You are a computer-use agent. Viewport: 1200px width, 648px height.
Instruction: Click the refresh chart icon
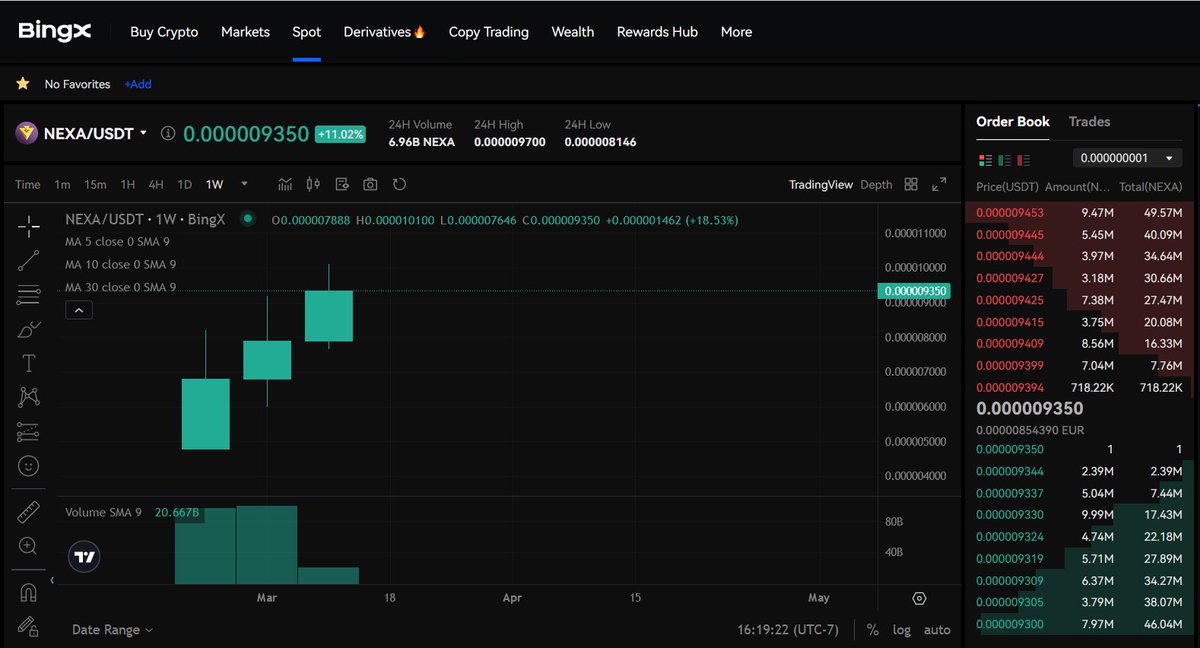click(x=400, y=184)
